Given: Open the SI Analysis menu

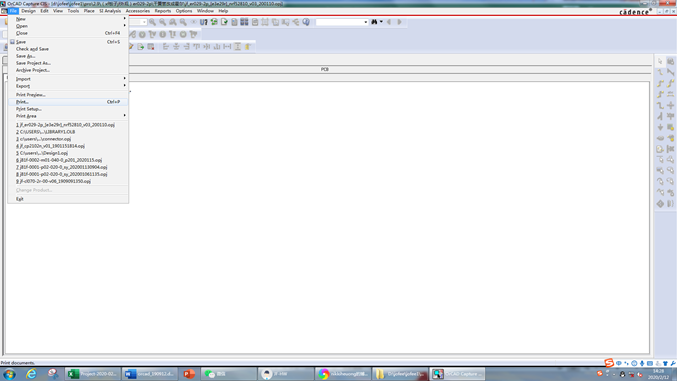Looking at the screenshot, I should (110, 11).
